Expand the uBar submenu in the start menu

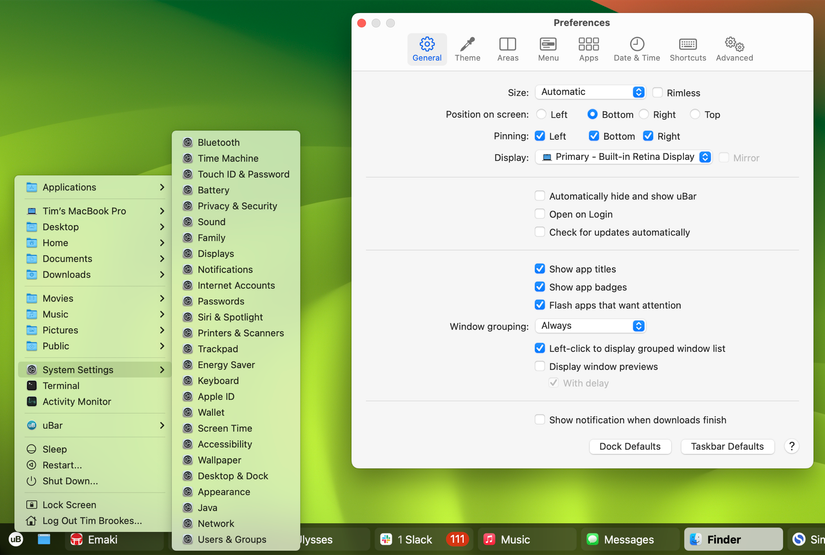[x=94, y=425]
